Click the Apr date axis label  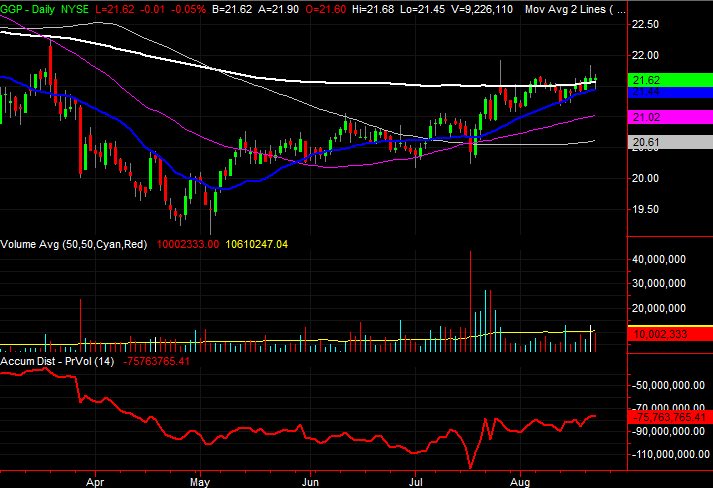(95, 482)
